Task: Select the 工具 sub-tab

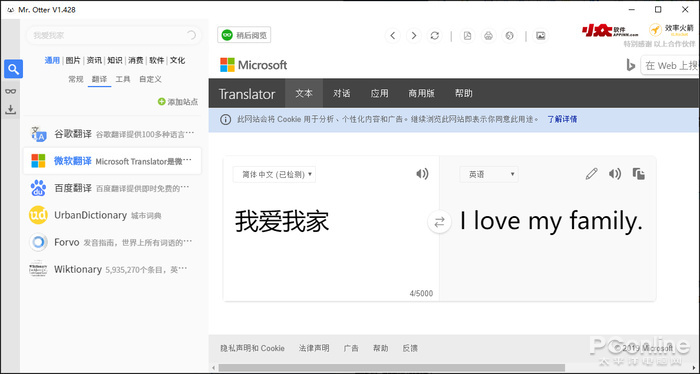Action: 123,79
